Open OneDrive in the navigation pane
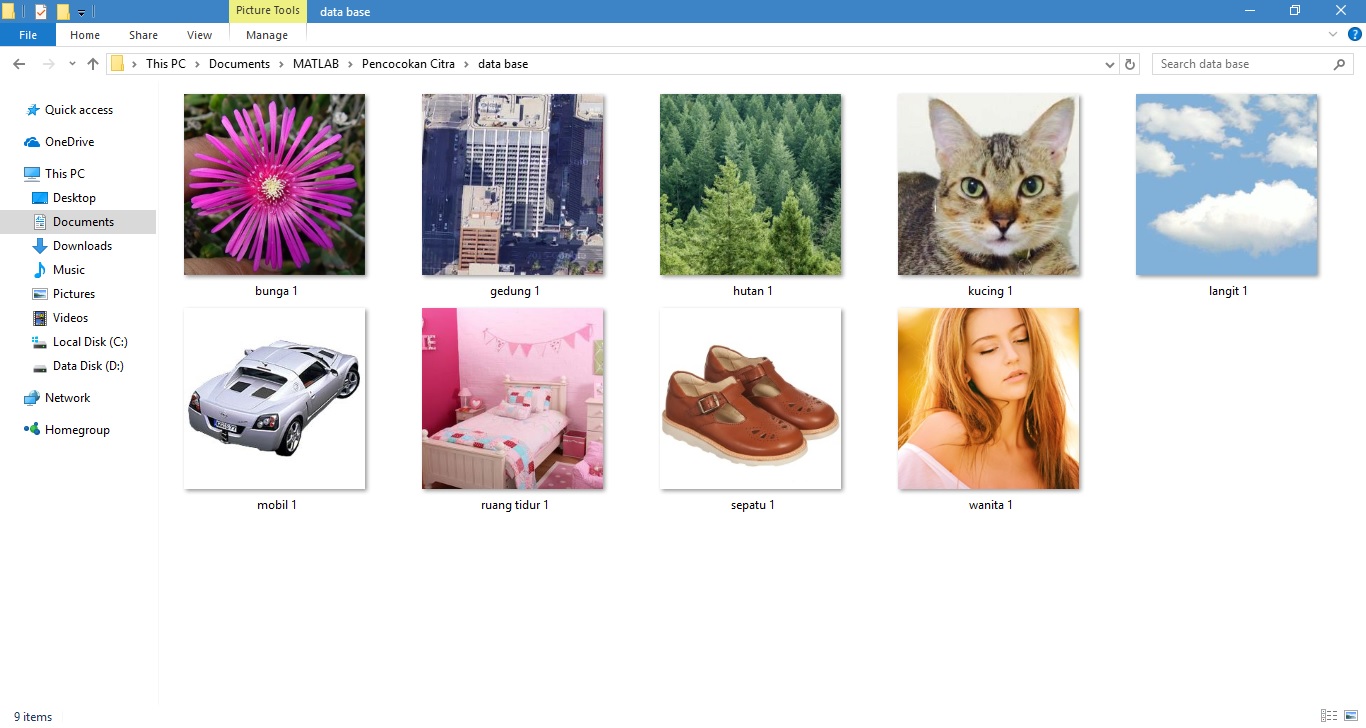Image resolution: width=1366 pixels, height=728 pixels. point(69,142)
